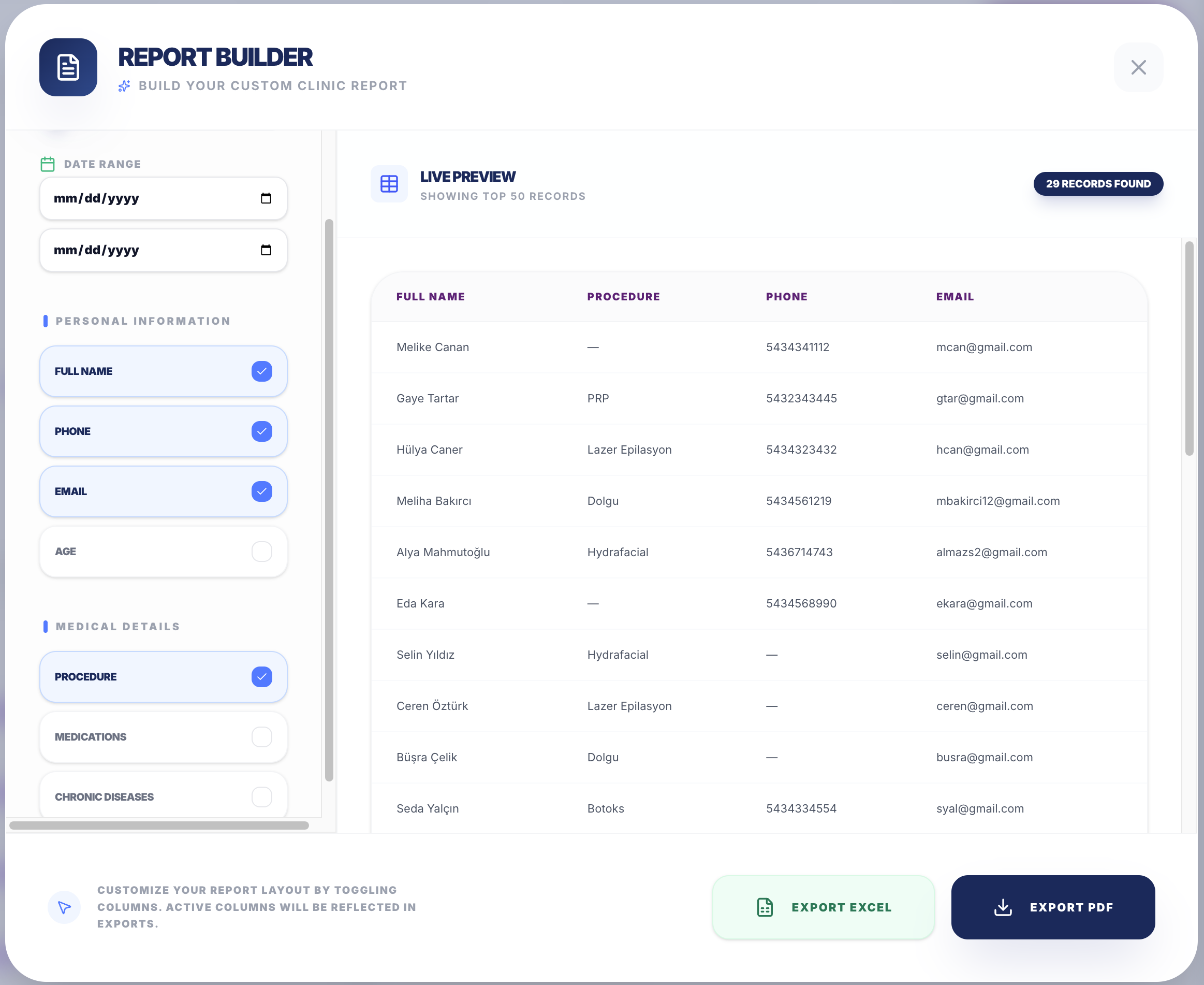The height and width of the screenshot is (985, 1204).
Task: Click the Personal Information section heading
Action: point(143,321)
